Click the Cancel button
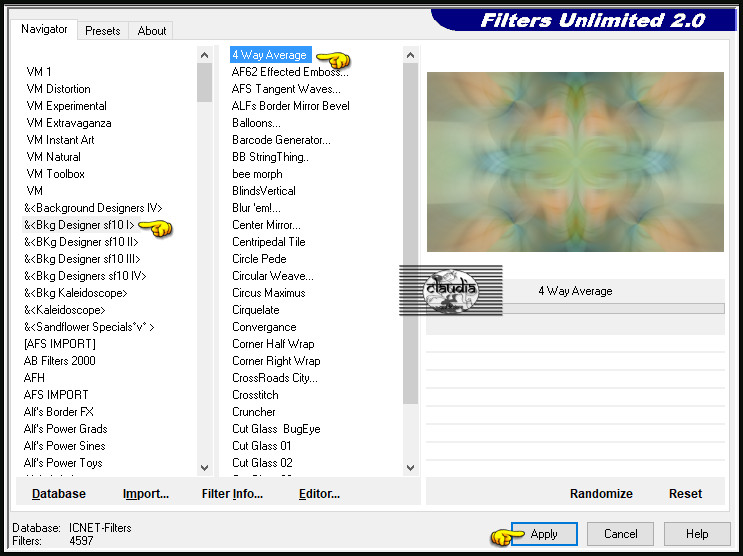The width and height of the screenshot is (743, 556). pyautogui.click(x=620, y=534)
